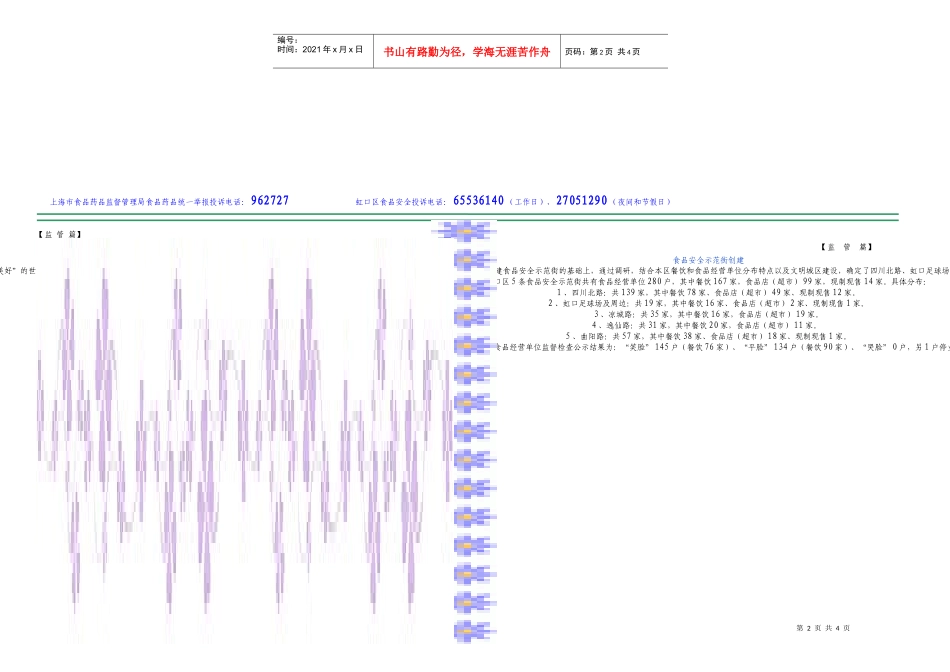This screenshot has width=950, height=672.
Task: Click the left '【监管篇】' section heading
Action: [59, 235]
